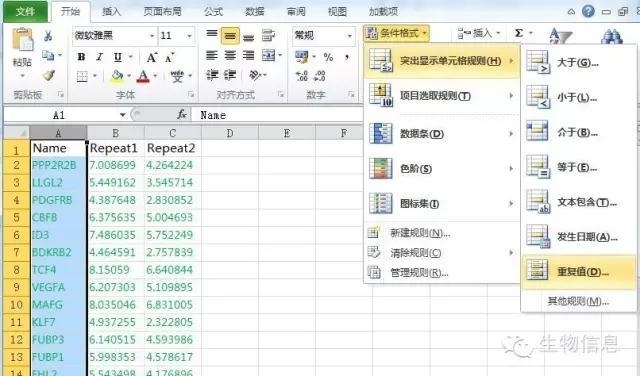Switch to the 公式 tab

coord(213,11)
